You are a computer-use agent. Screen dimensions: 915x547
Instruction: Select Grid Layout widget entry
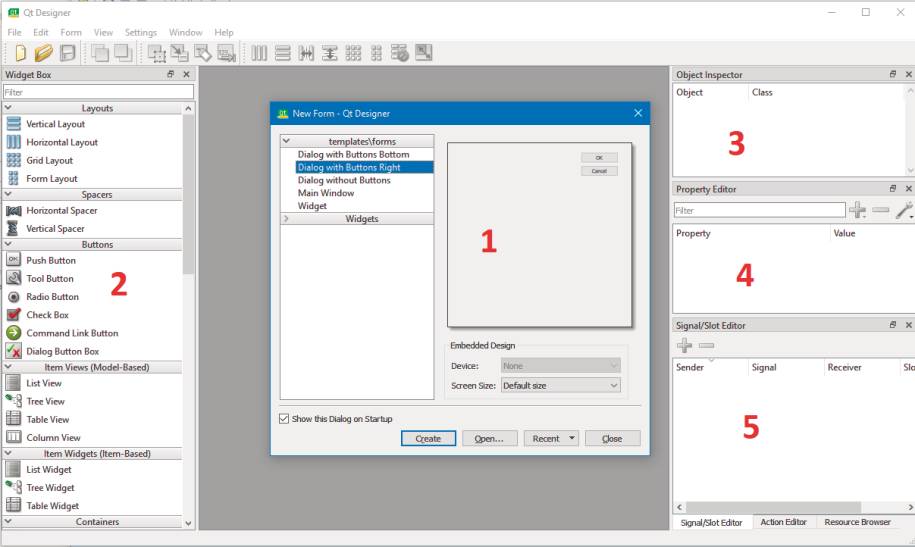point(50,160)
